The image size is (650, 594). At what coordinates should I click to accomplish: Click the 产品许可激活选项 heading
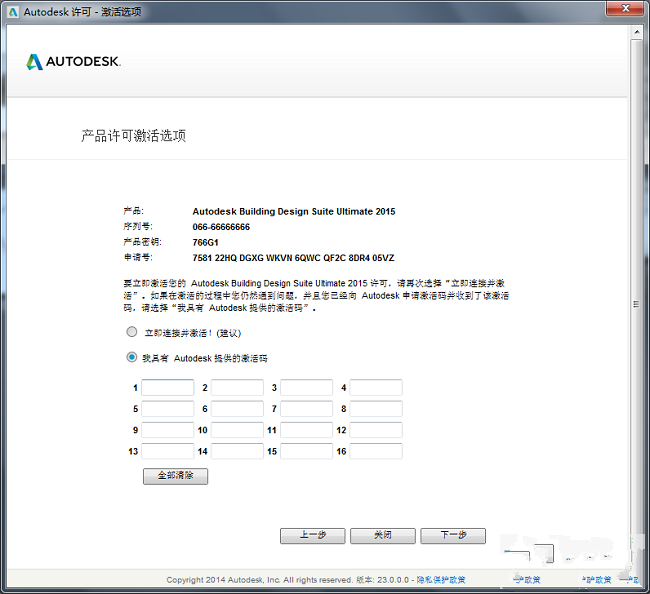133,136
